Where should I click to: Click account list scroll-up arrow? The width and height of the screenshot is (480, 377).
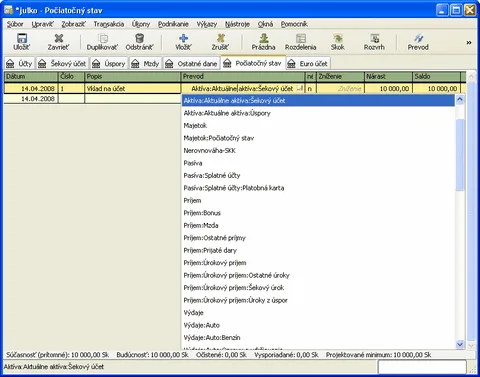click(x=460, y=99)
